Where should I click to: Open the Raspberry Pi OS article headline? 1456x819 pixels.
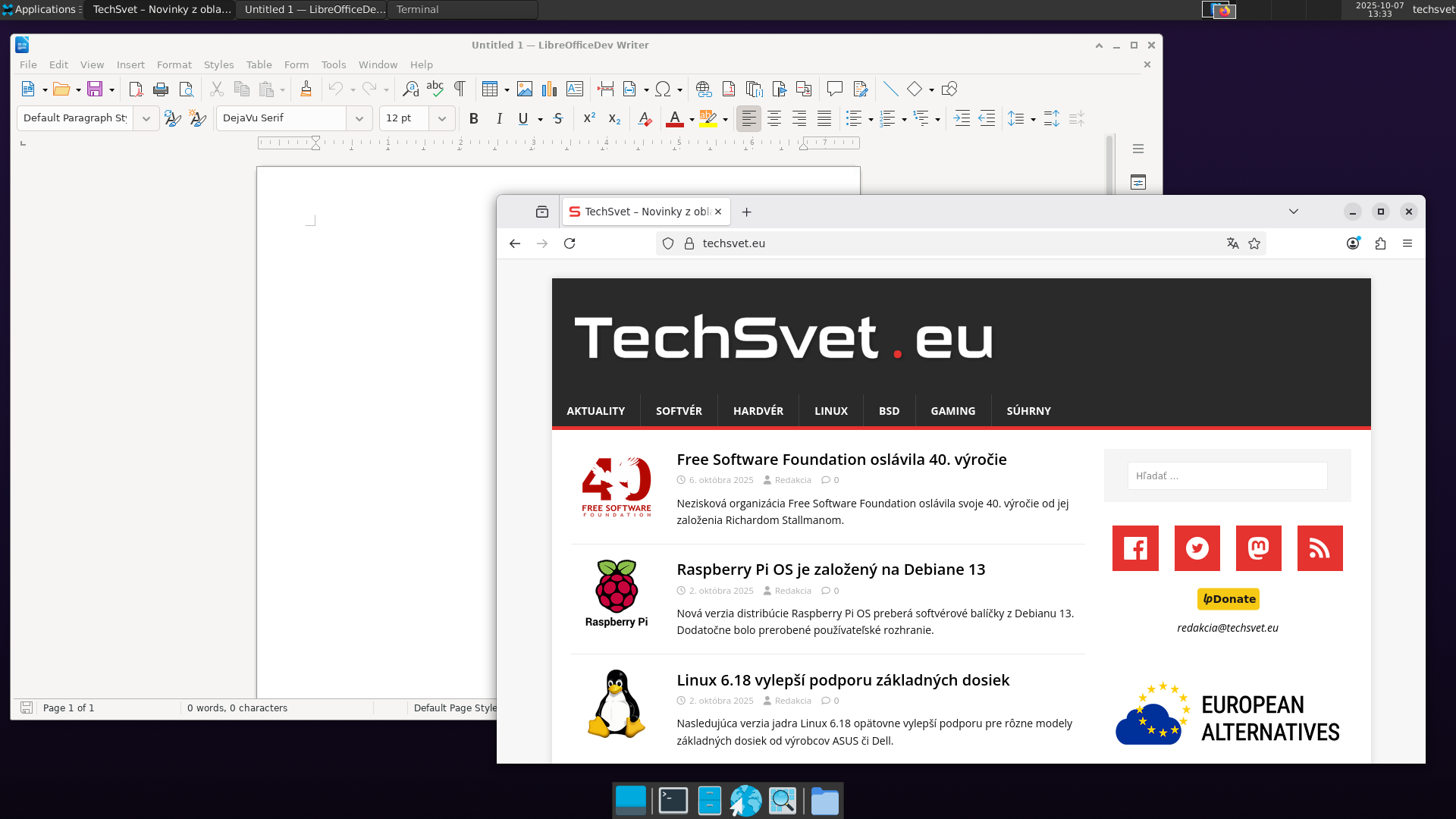830,570
